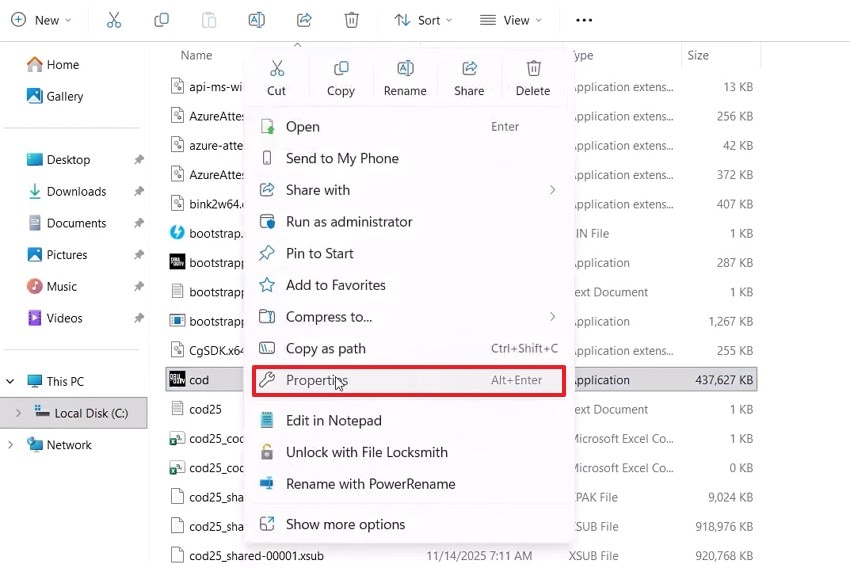
Task: Select Send to My Phone
Action: pos(409,158)
